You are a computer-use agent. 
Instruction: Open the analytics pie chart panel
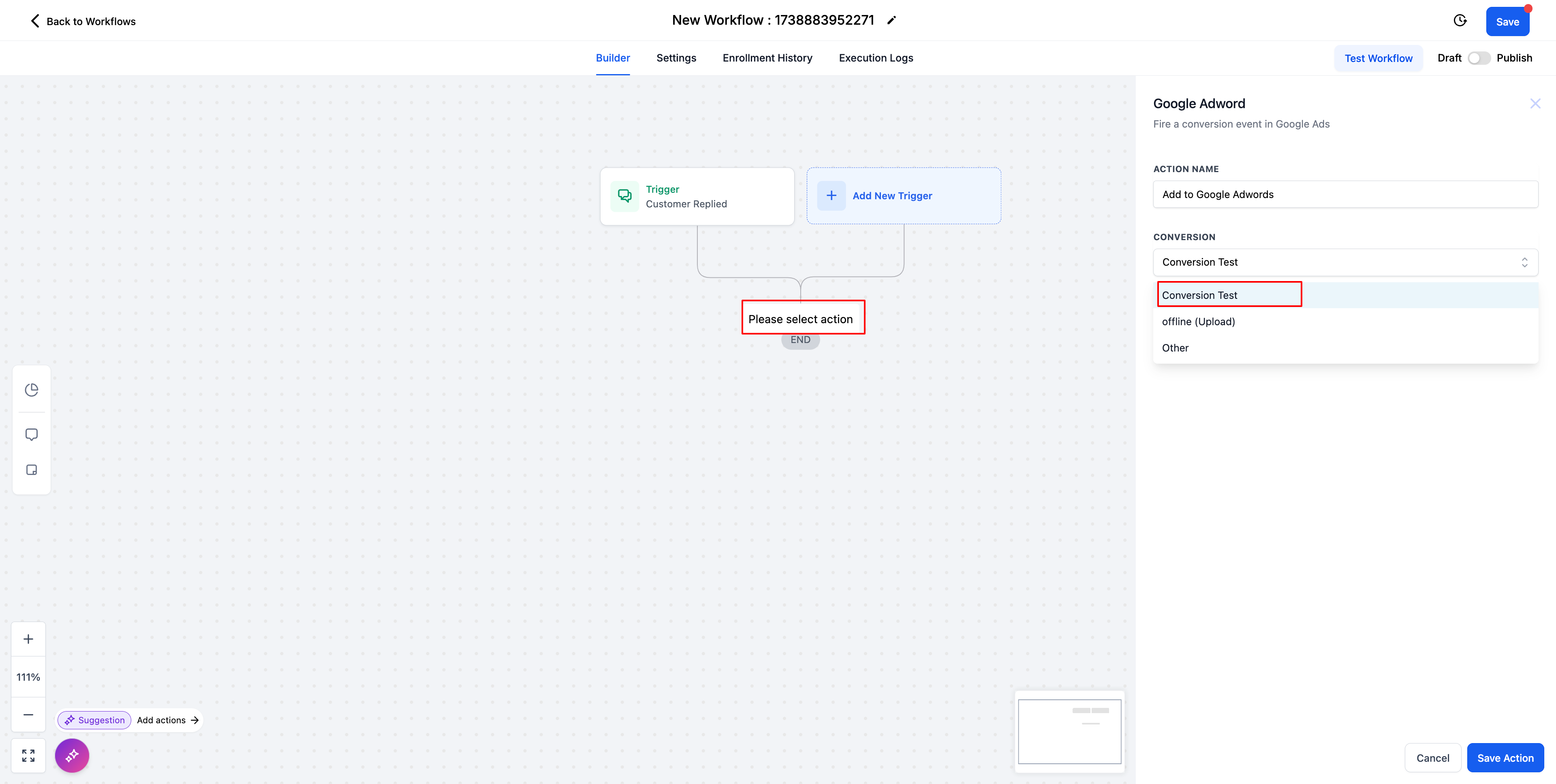click(32, 389)
